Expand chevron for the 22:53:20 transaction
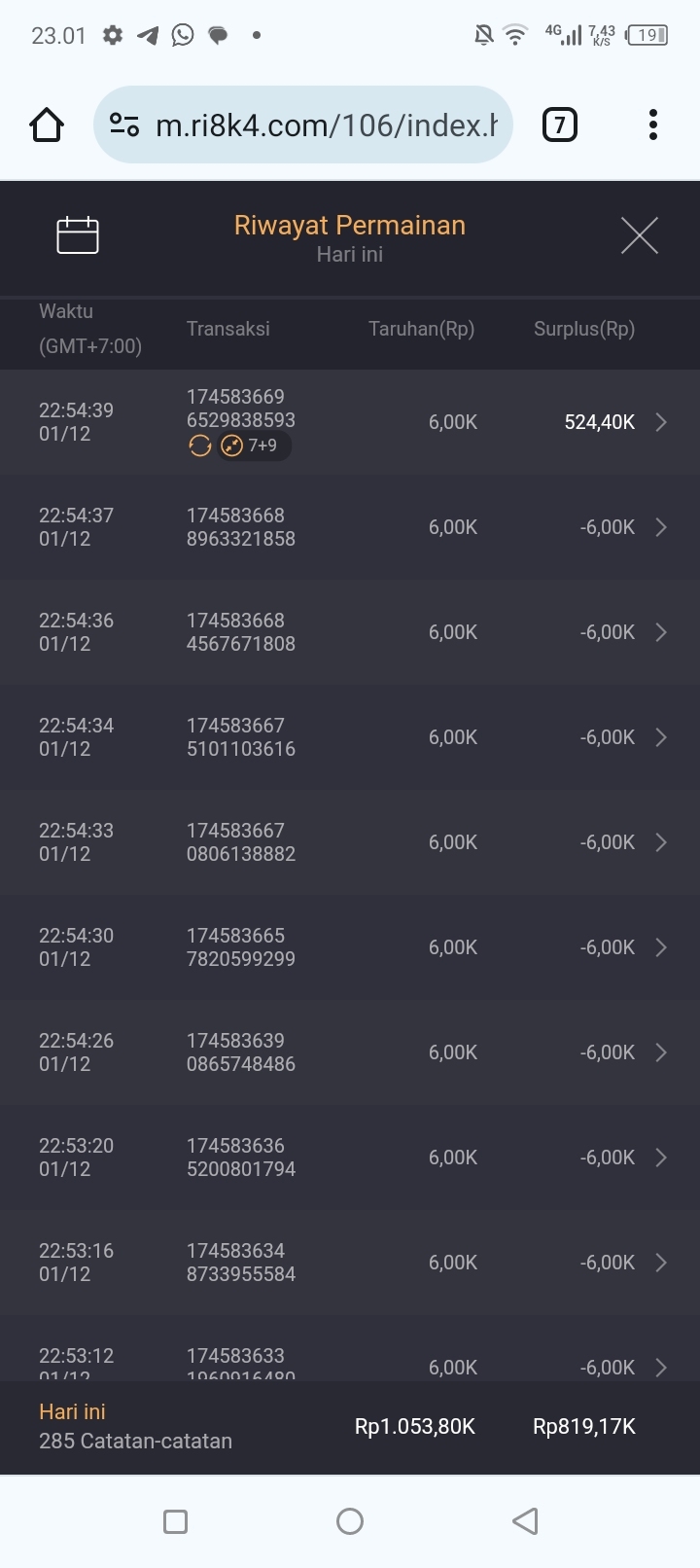Screen dimensions: 700x1568 [x=661, y=1158]
